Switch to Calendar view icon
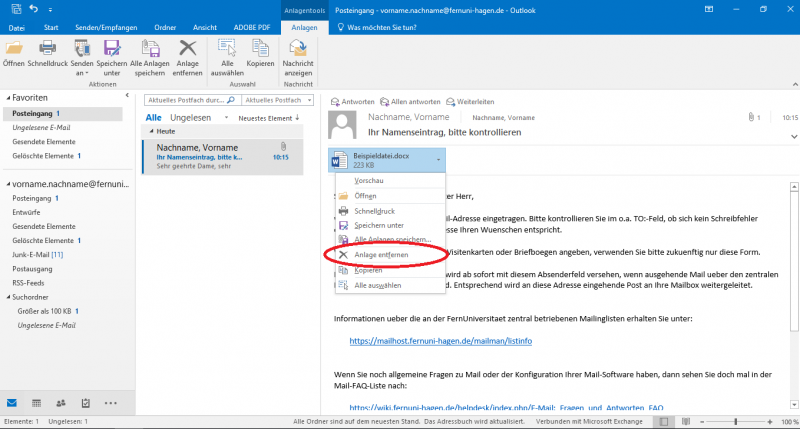Image resolution: width=800 pixels, height=429 pixels. click(x=36, y=403)
